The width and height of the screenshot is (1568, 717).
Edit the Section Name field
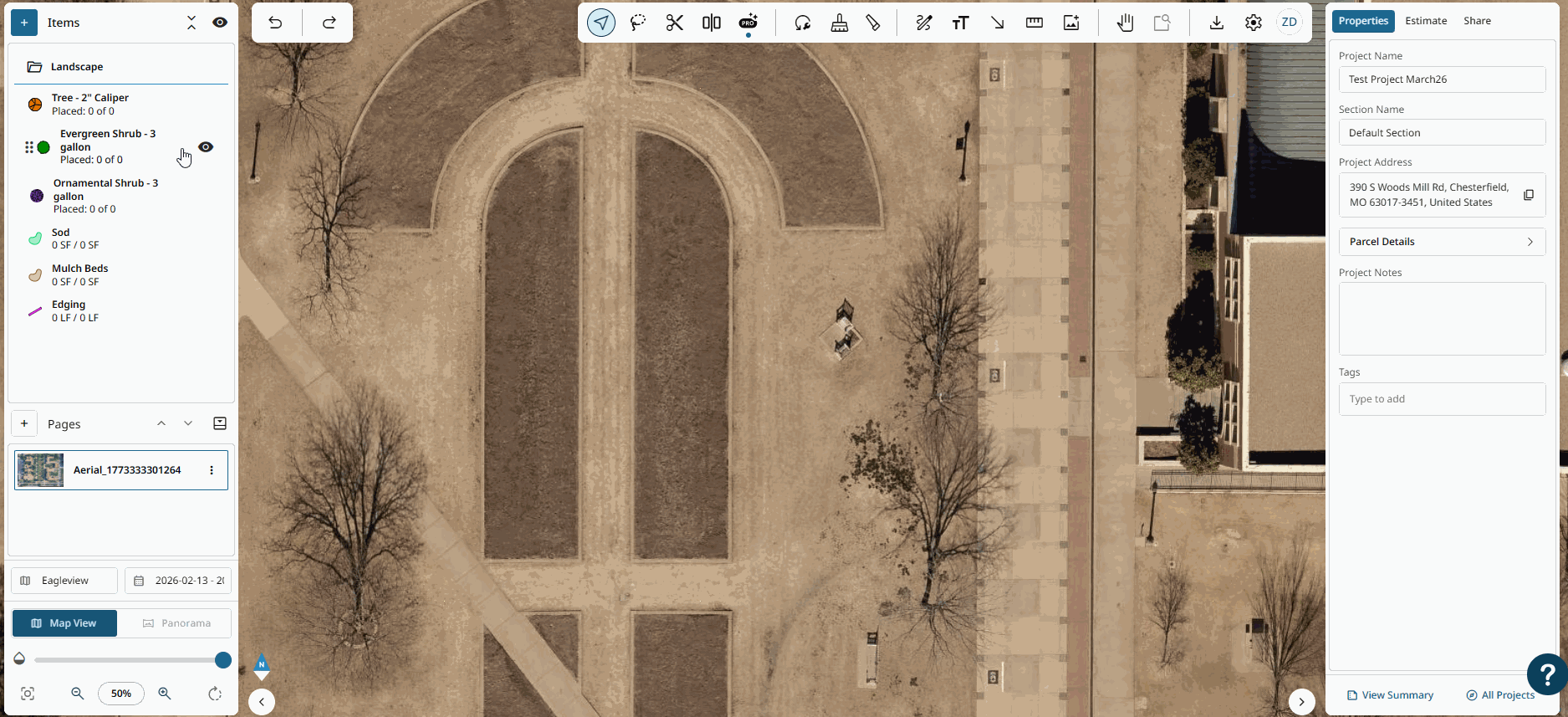pyautogui.click(x=1442, y=133)
